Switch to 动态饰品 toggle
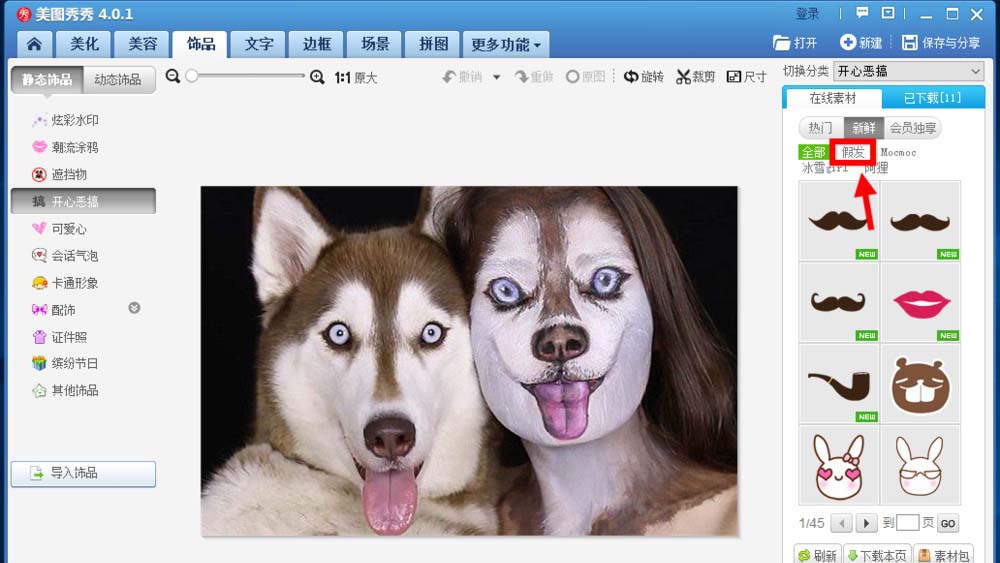Screen dimensions: 1000x563 pos(119,80)
